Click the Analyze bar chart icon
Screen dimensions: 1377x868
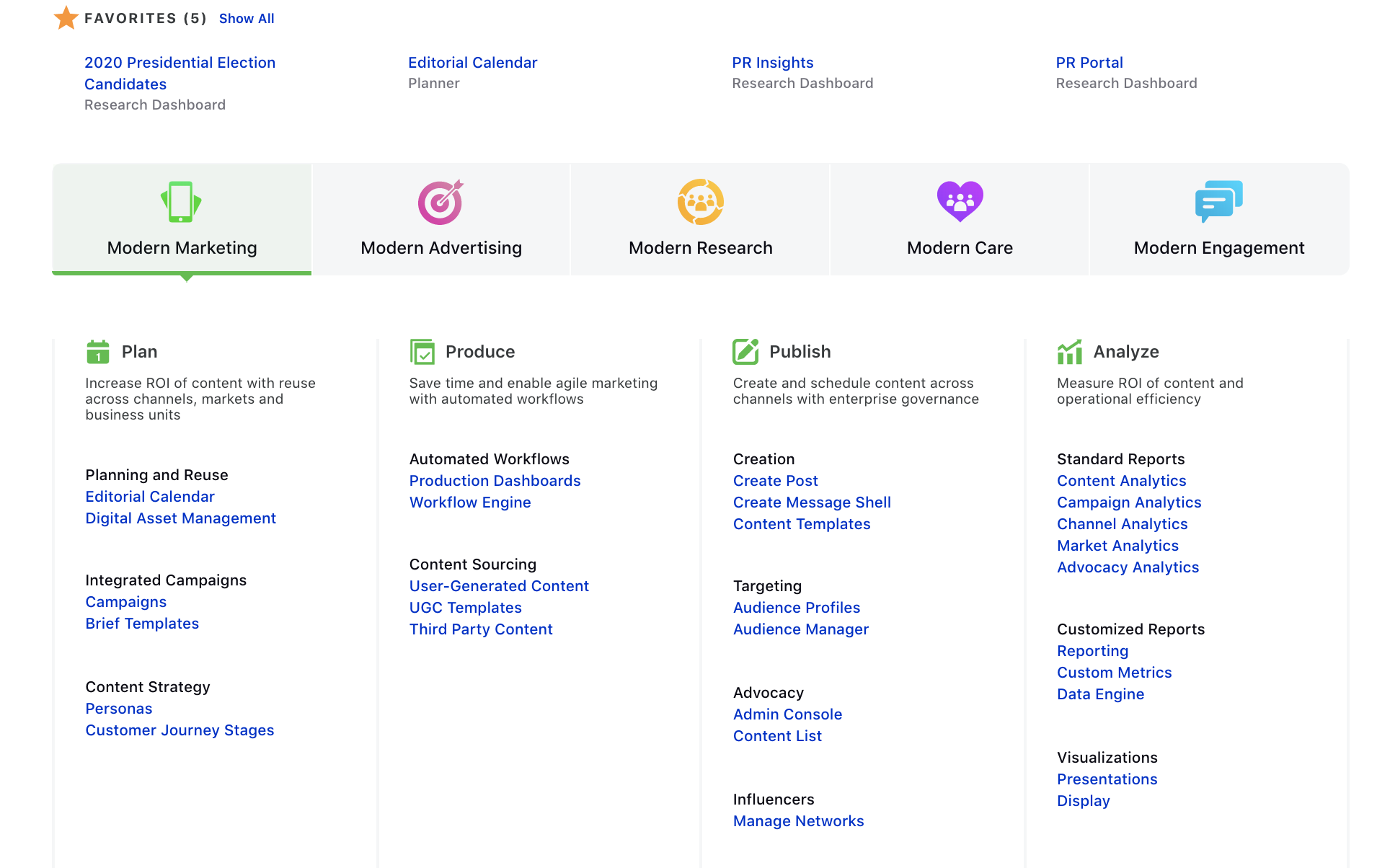1070,352
